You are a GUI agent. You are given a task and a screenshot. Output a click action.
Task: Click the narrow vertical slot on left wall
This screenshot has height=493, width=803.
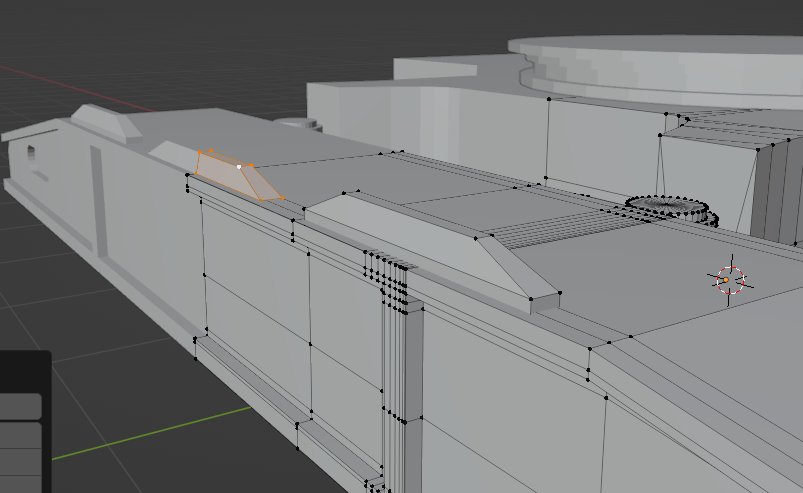(x=98, y=199)
